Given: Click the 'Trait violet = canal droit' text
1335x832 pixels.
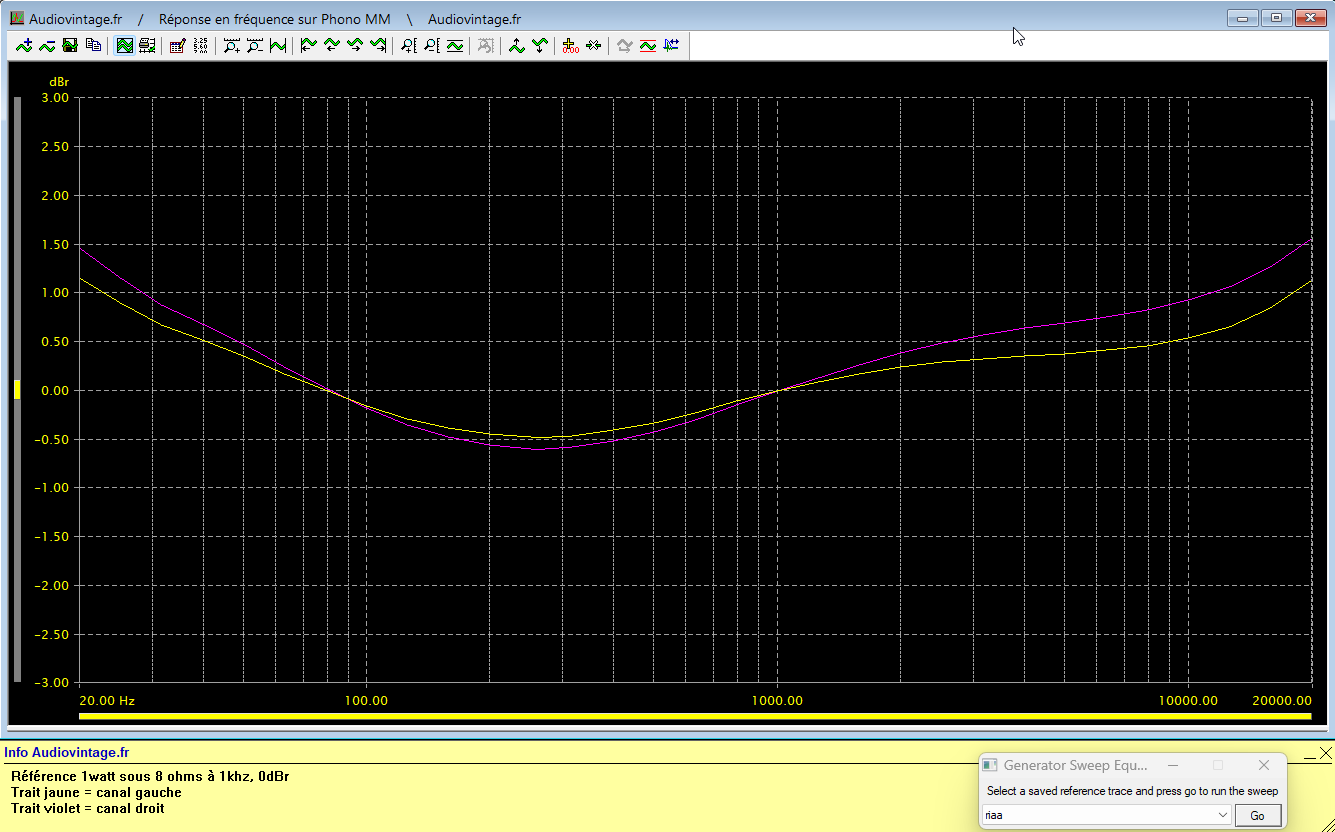Looking at the screenshot, I should (x=88, y=808).
